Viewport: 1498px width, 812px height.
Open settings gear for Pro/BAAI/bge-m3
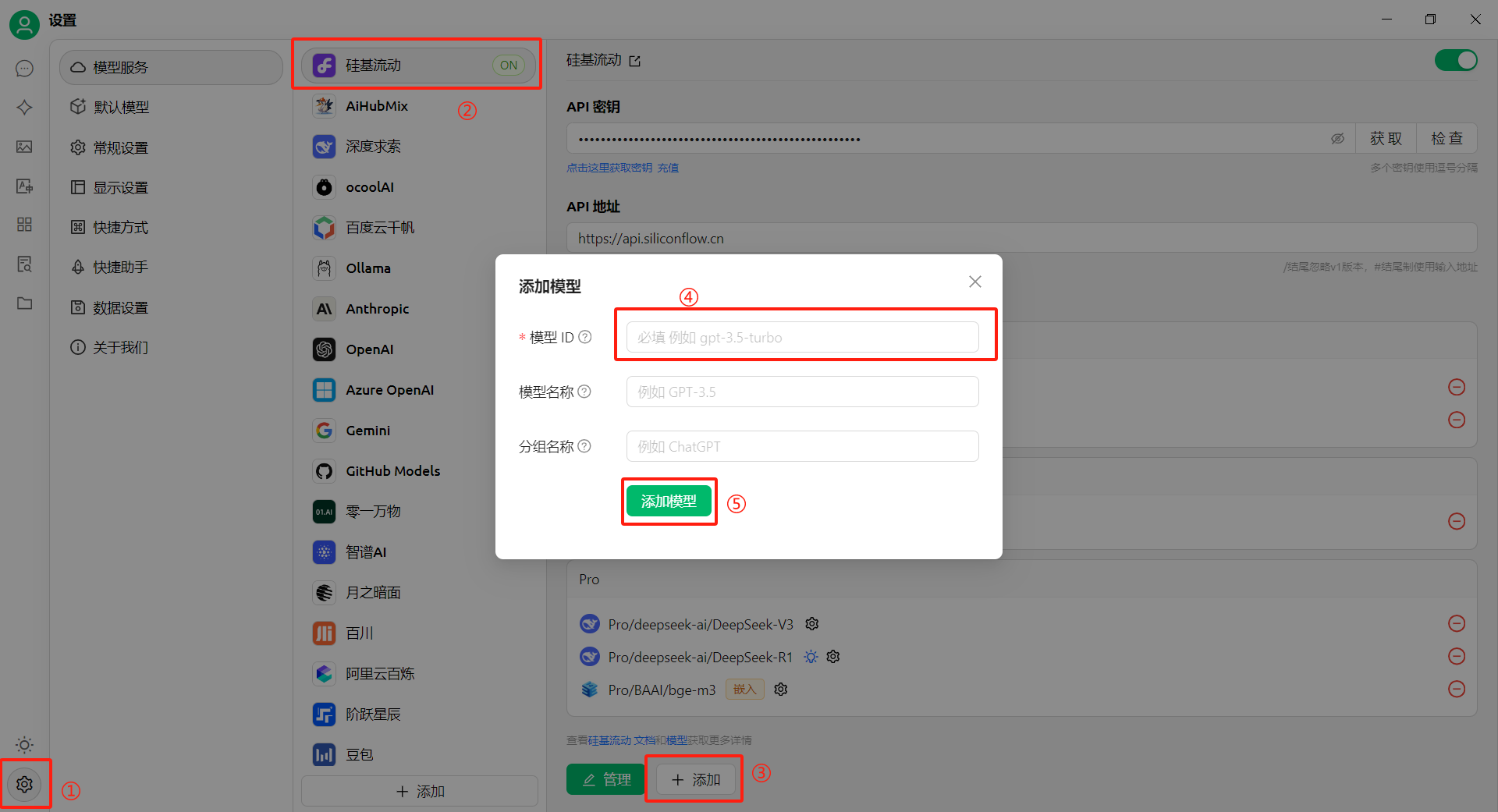(781, 690)
